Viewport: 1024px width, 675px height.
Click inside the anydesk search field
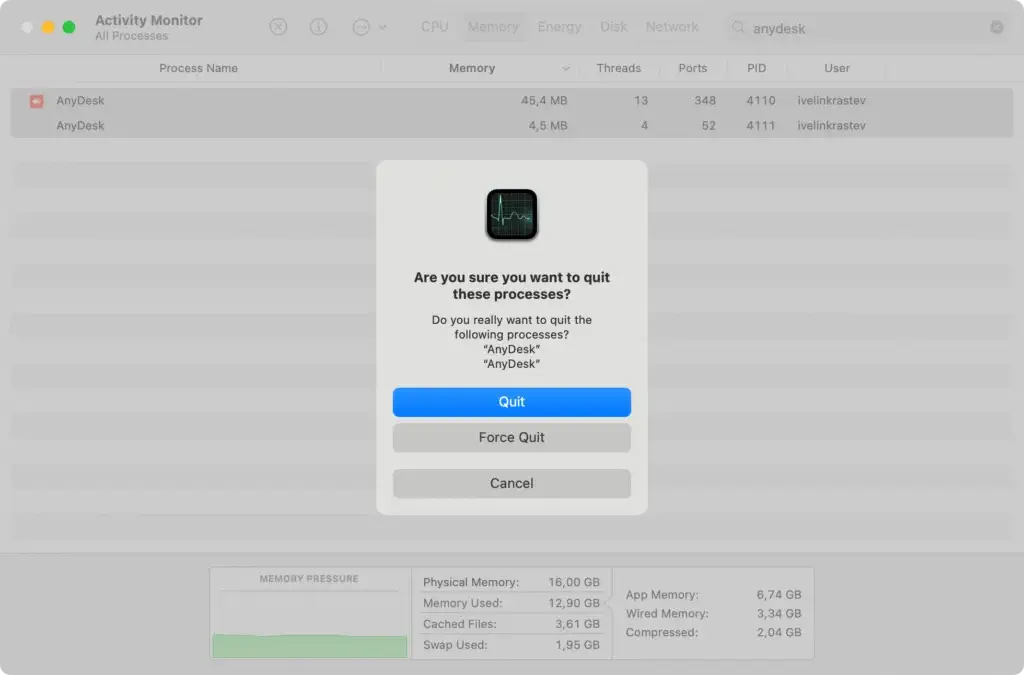pos(800,28)
